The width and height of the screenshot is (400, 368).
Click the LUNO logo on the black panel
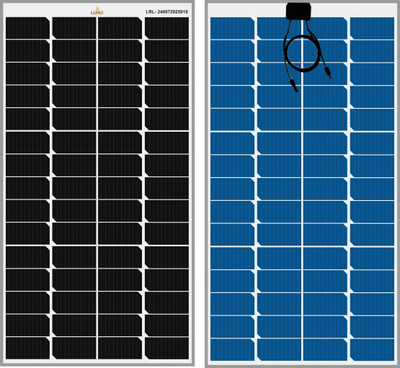[x=97, y=11]
